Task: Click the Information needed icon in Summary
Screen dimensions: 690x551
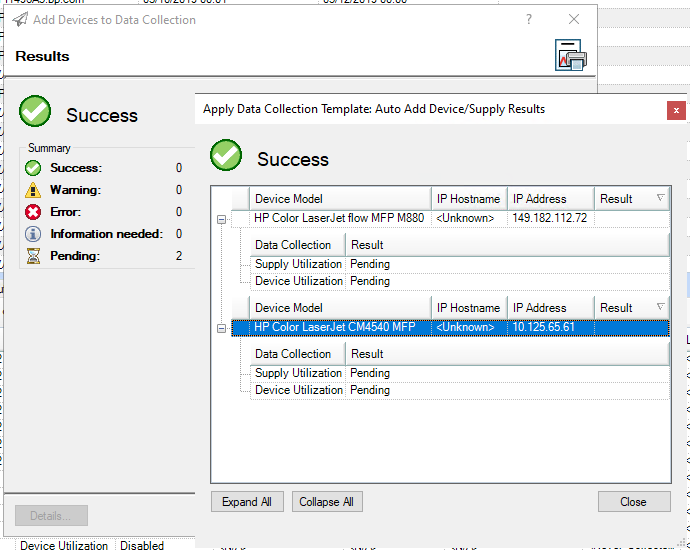Action: tap(33, 234)
